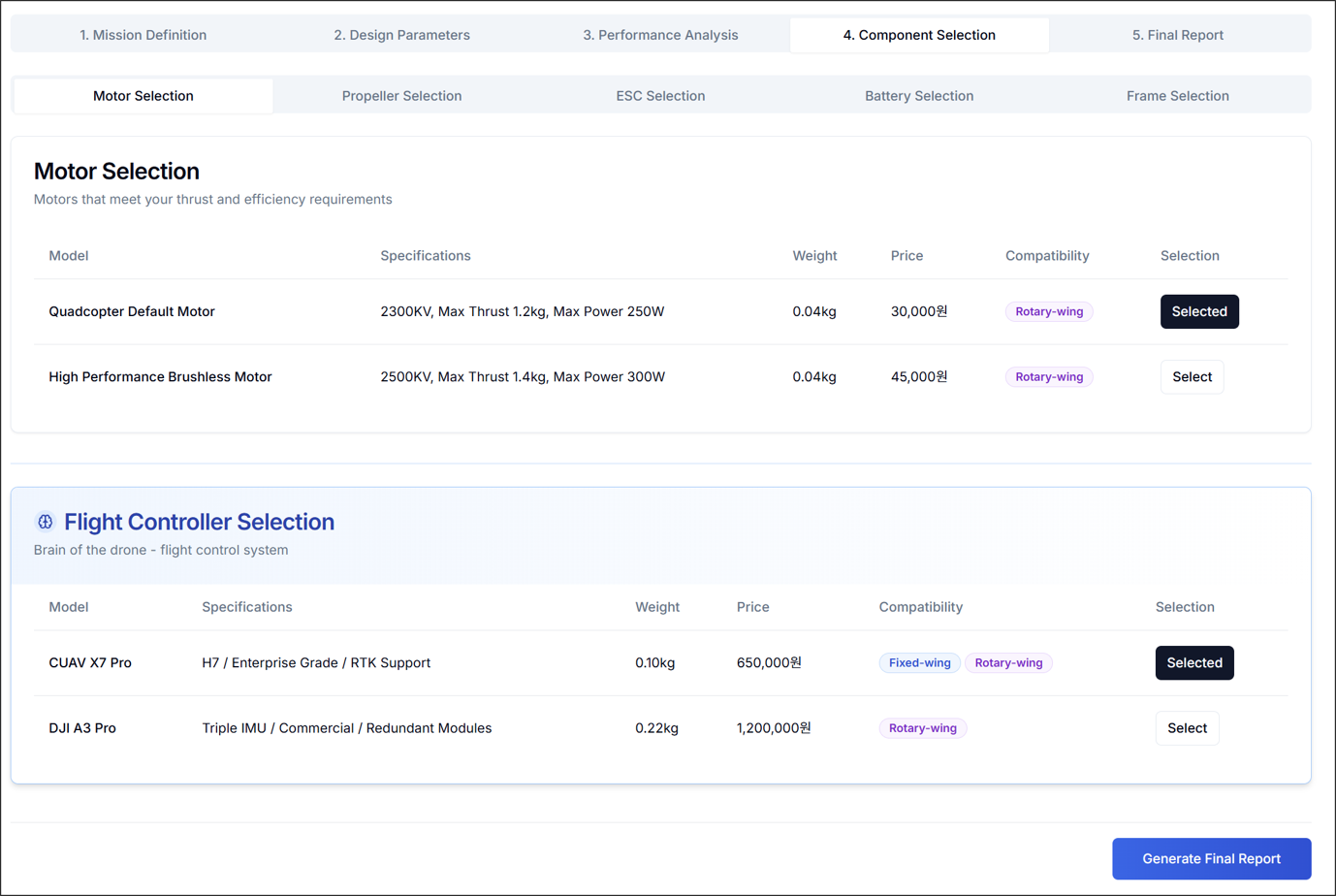Switch to the Propeller Selection sub-tab
Screen dimensions: 1336x896
pyautogui.click(x=401, y=96)
